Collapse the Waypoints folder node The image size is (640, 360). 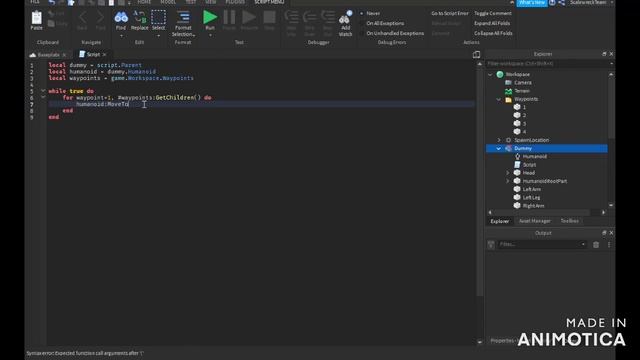499,99
